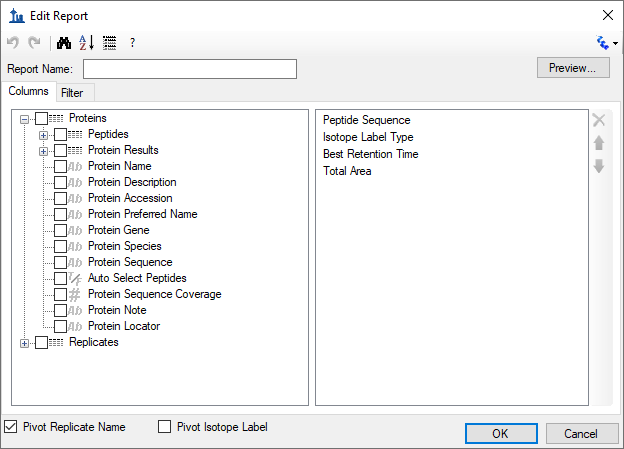Viewport: 624px width, 449px height.
Task: Collapse the Proteins tree node
Action: [x=24, y=119]
